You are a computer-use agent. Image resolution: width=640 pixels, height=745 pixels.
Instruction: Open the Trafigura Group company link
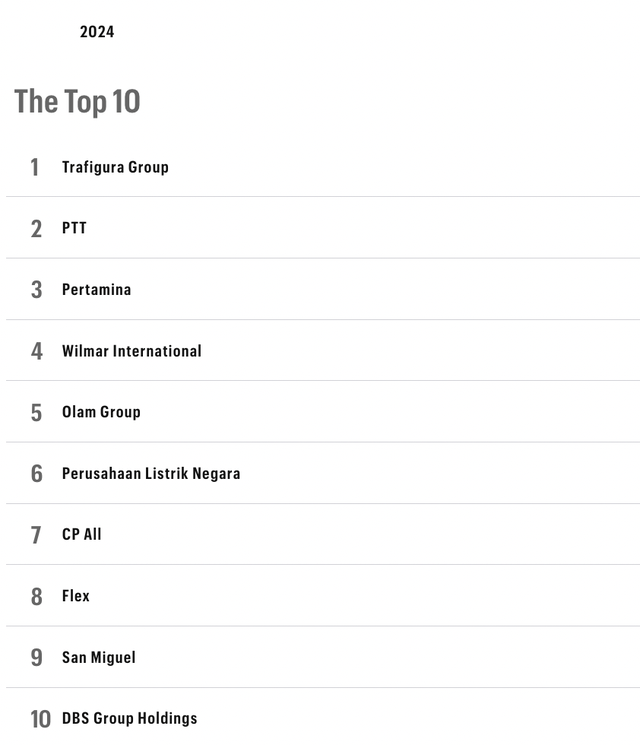coord(115,167)
